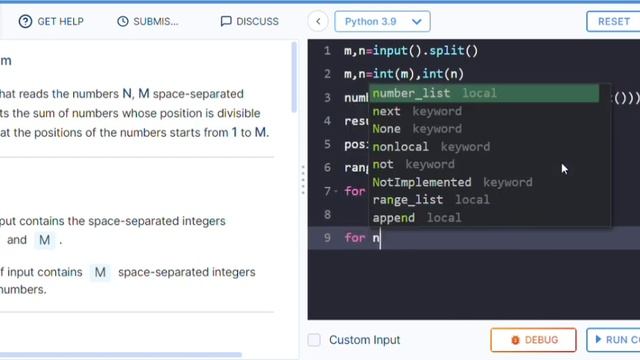Click the RESET button
The width and height of the screenshot is (640, 360).
pyautogui.click(x=613, y=21)
